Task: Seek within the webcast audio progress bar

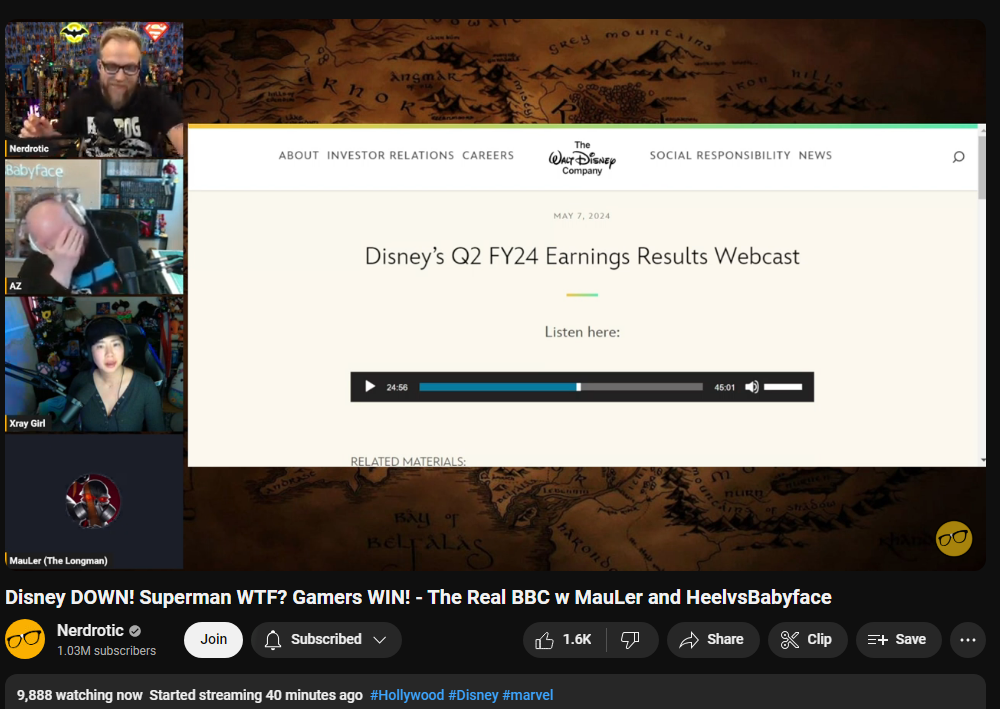Action: (561, 387)
